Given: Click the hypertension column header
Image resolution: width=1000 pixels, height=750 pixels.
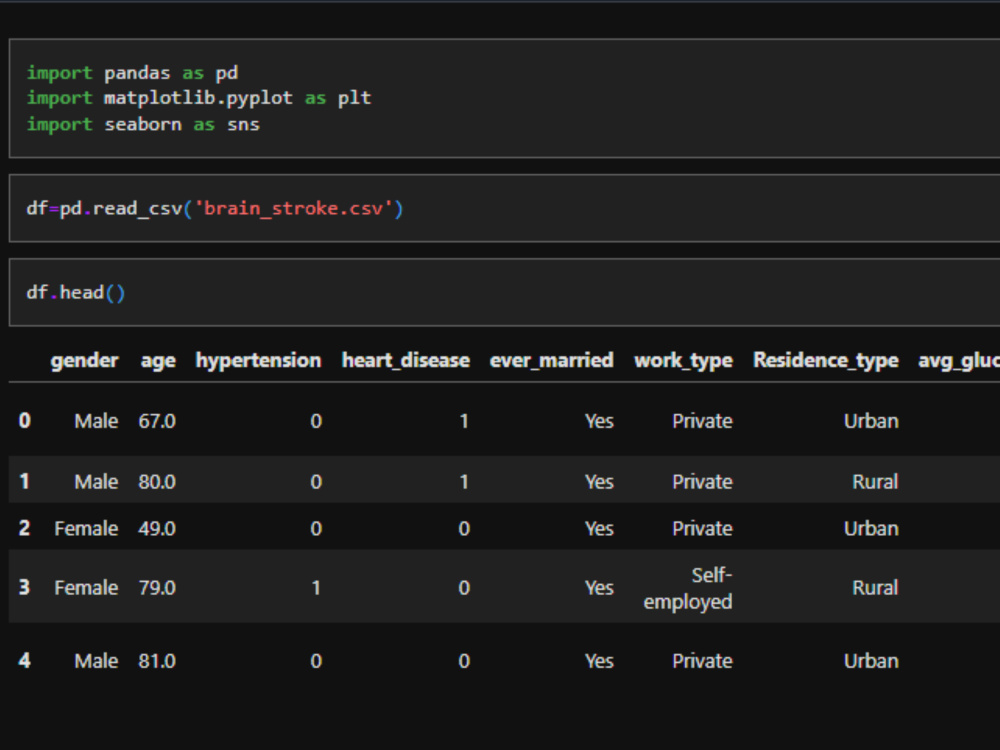Looking at the screenshot, I should click(x=258, y=361).
